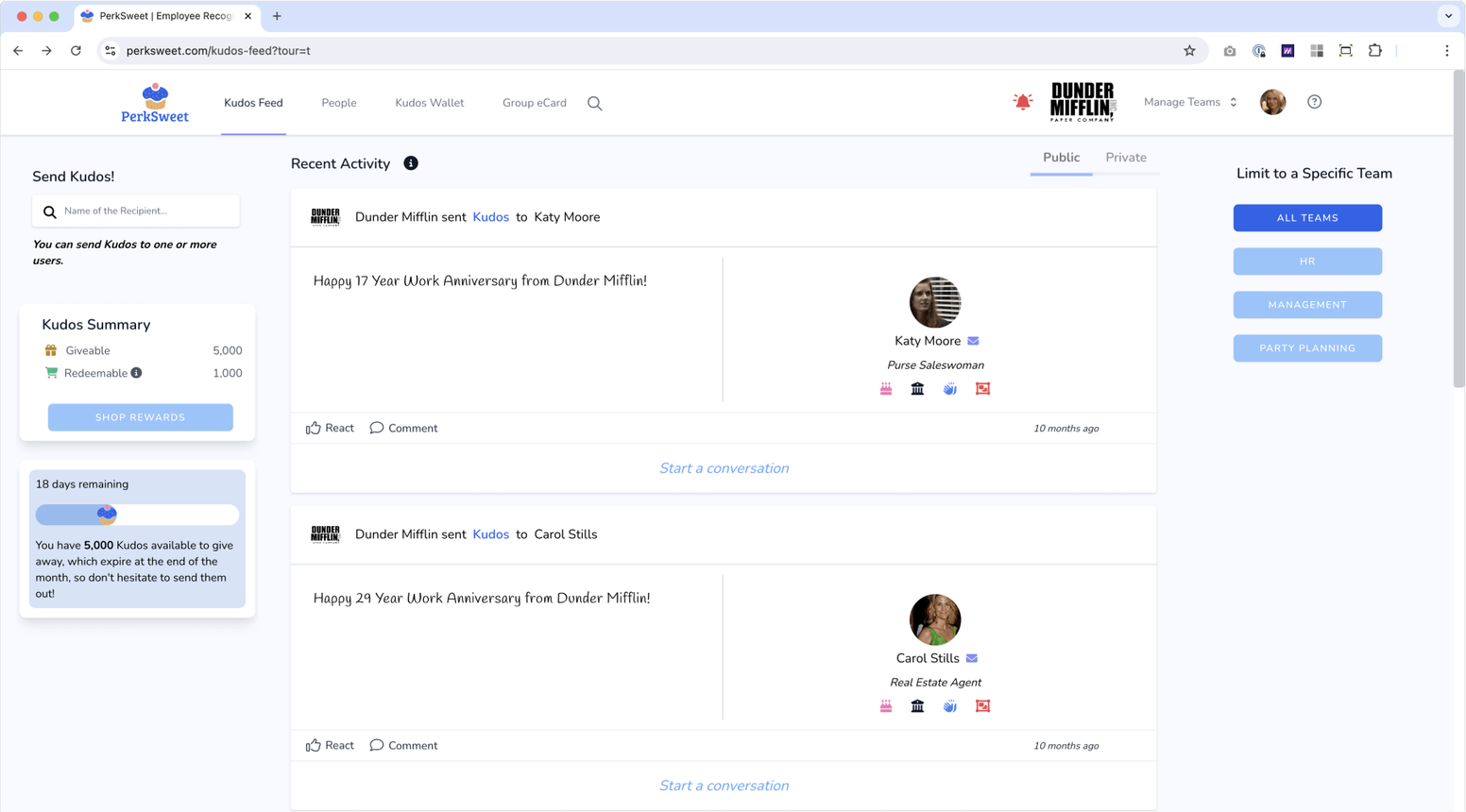This screenshot has height=812, width=1466.
Task: Go to the PerkSweet home logo
Action: [x=155, y=103]
